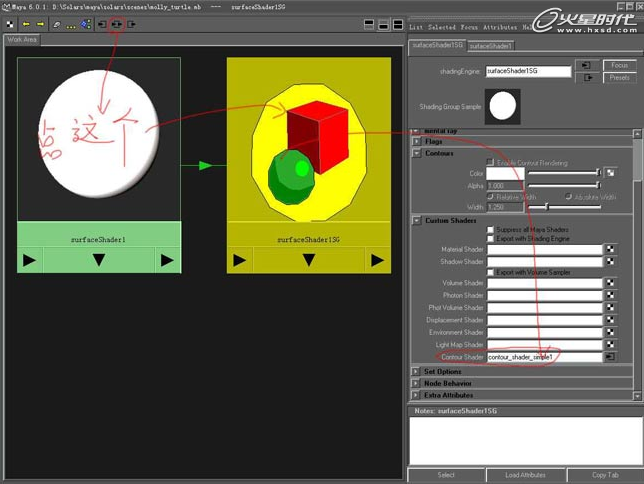The height and width of the screenshot is (484, 644).
Task: Click the Notes text area
Action: point(525,441)
